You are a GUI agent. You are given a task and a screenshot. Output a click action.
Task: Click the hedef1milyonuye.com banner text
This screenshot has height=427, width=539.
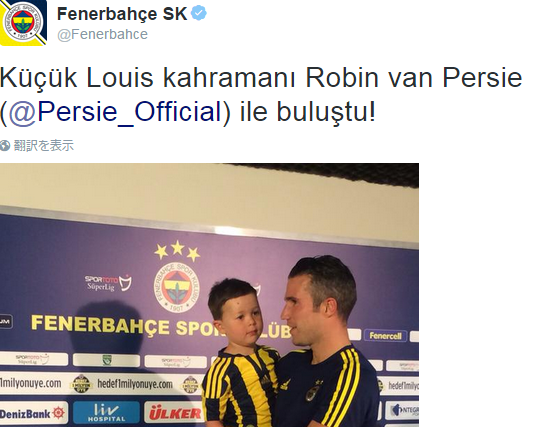click(135, 384)
